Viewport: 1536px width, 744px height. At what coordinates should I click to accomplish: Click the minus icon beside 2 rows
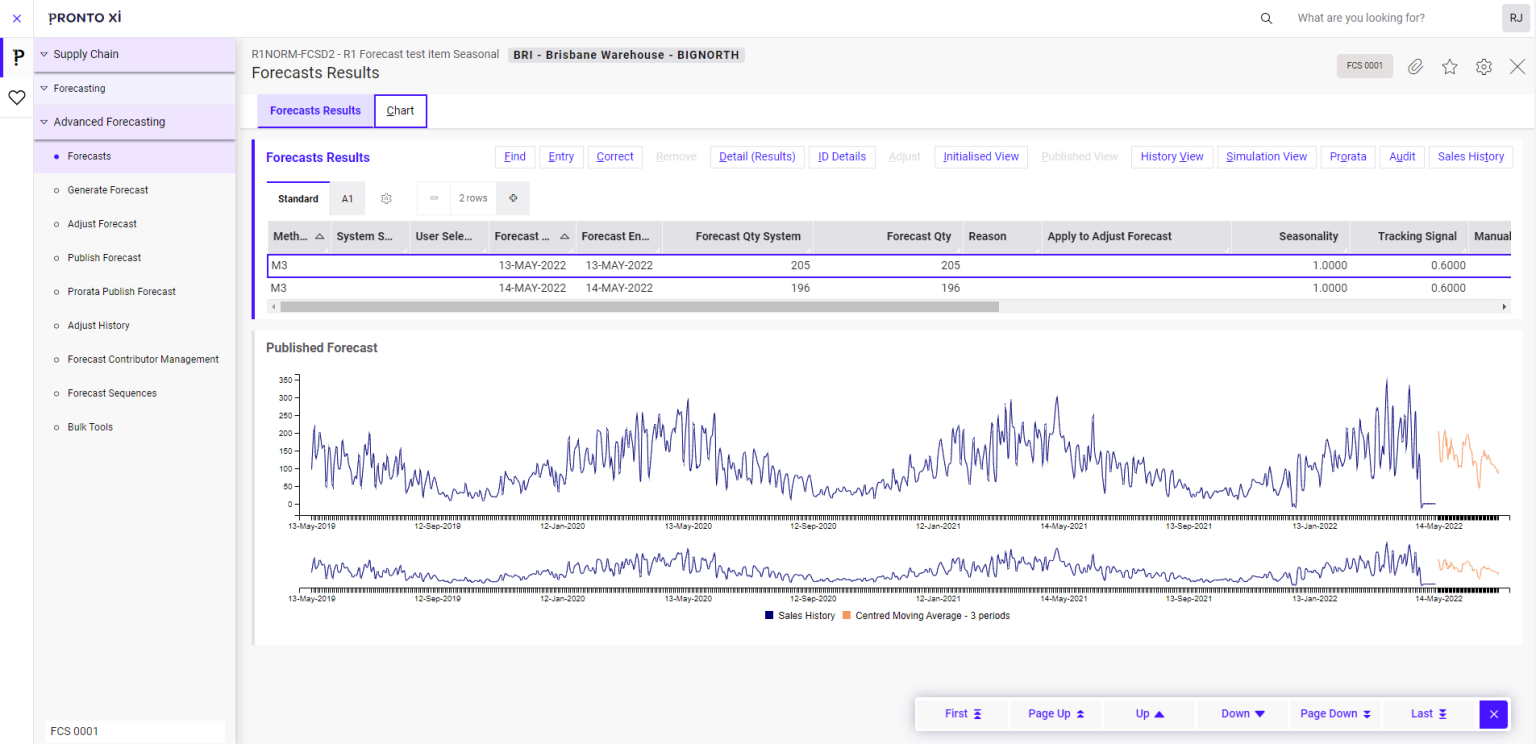(x=434, y=198)
